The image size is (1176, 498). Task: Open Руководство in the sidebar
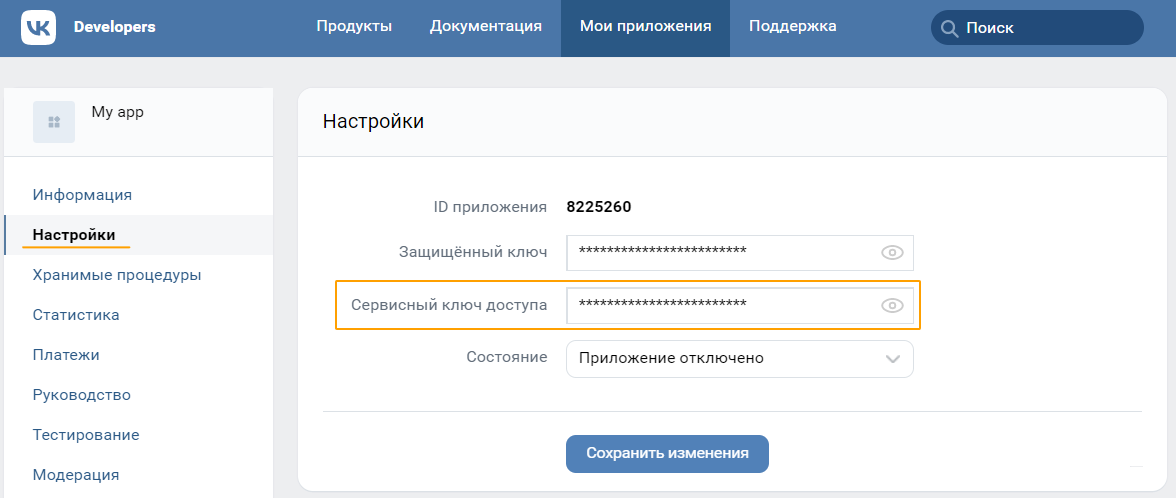point(82,395)
